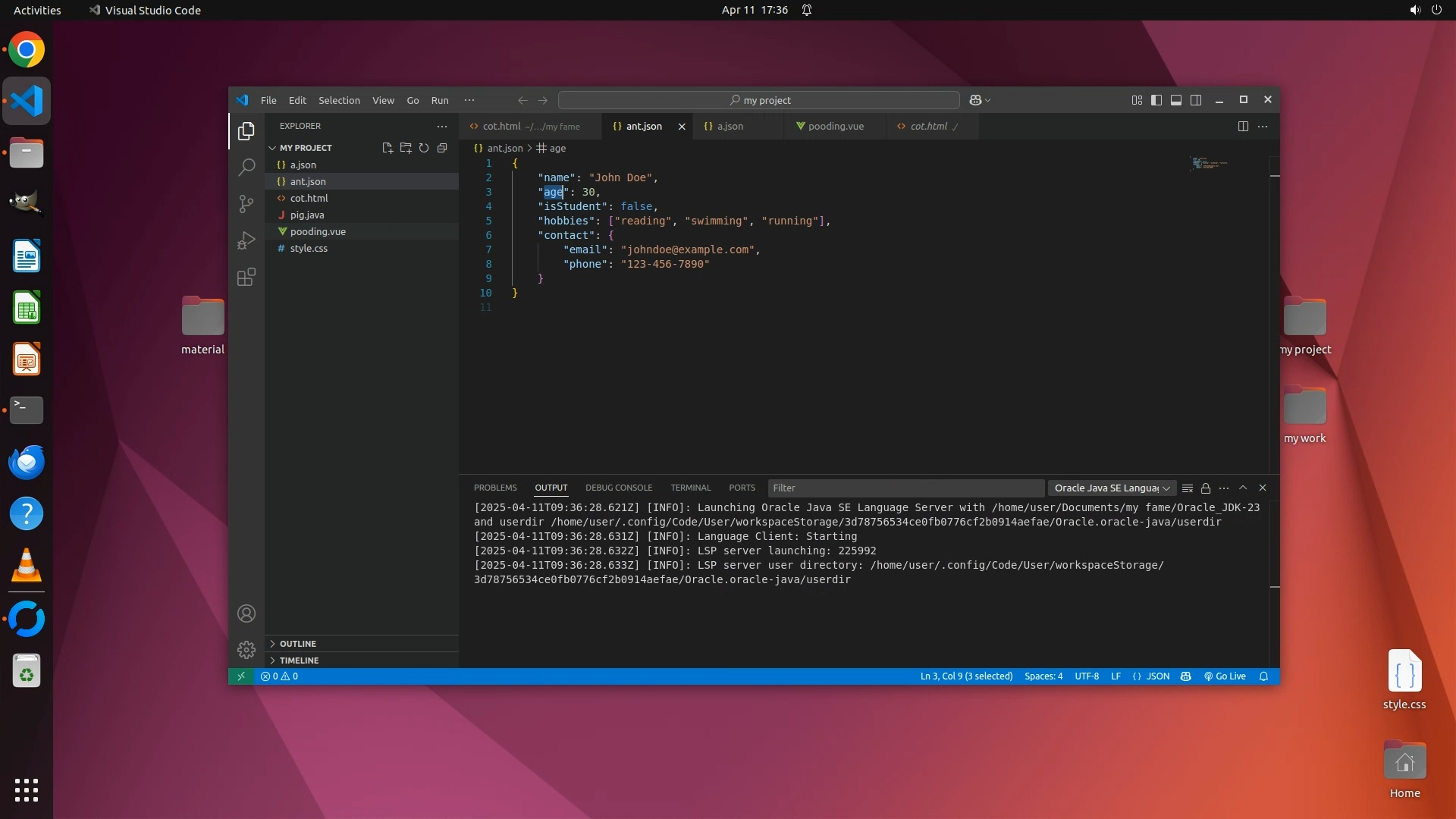Open the Oracle Java SE output channel dropdown

pos(1112,488)
